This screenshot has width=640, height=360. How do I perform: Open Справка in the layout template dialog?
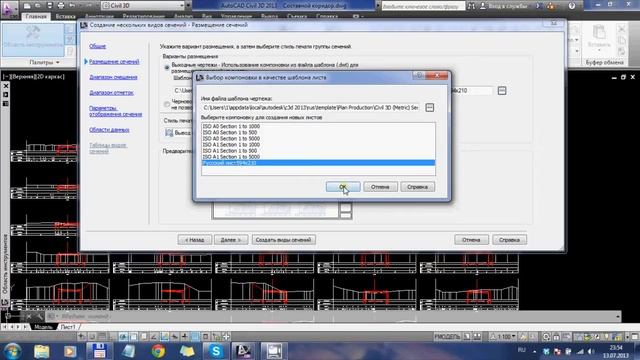(x=417, y=187)
